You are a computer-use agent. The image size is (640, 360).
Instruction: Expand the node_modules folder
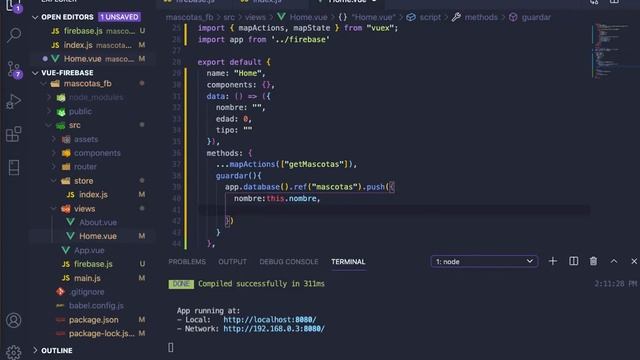(x=96, y=98)
